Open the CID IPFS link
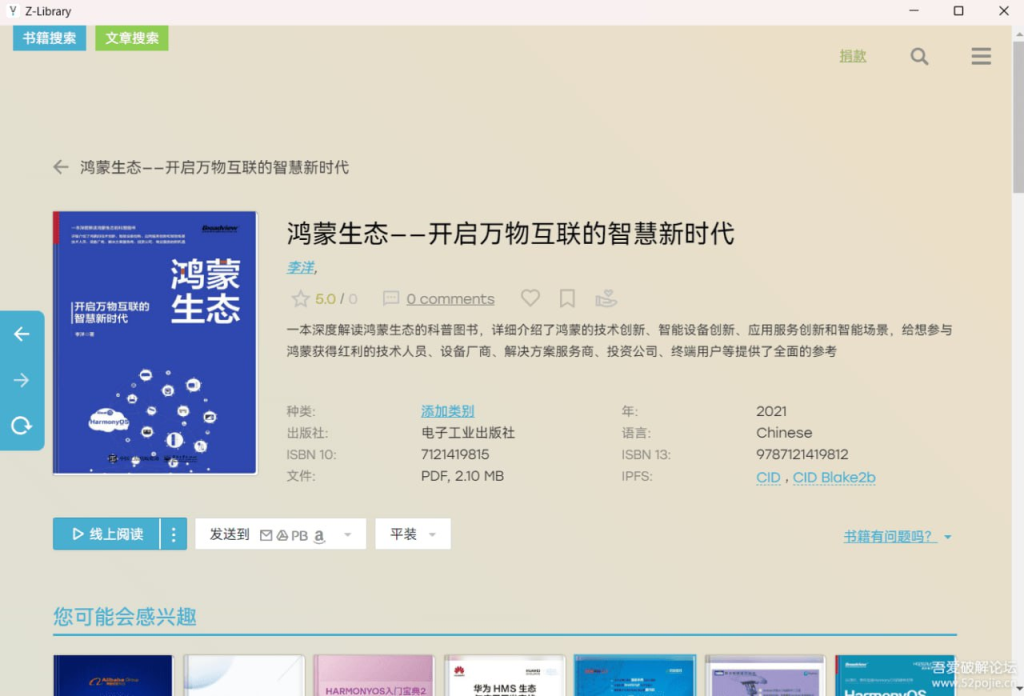Image resolution: width=1024 pixels, height=696 pixels. point(768,477)
